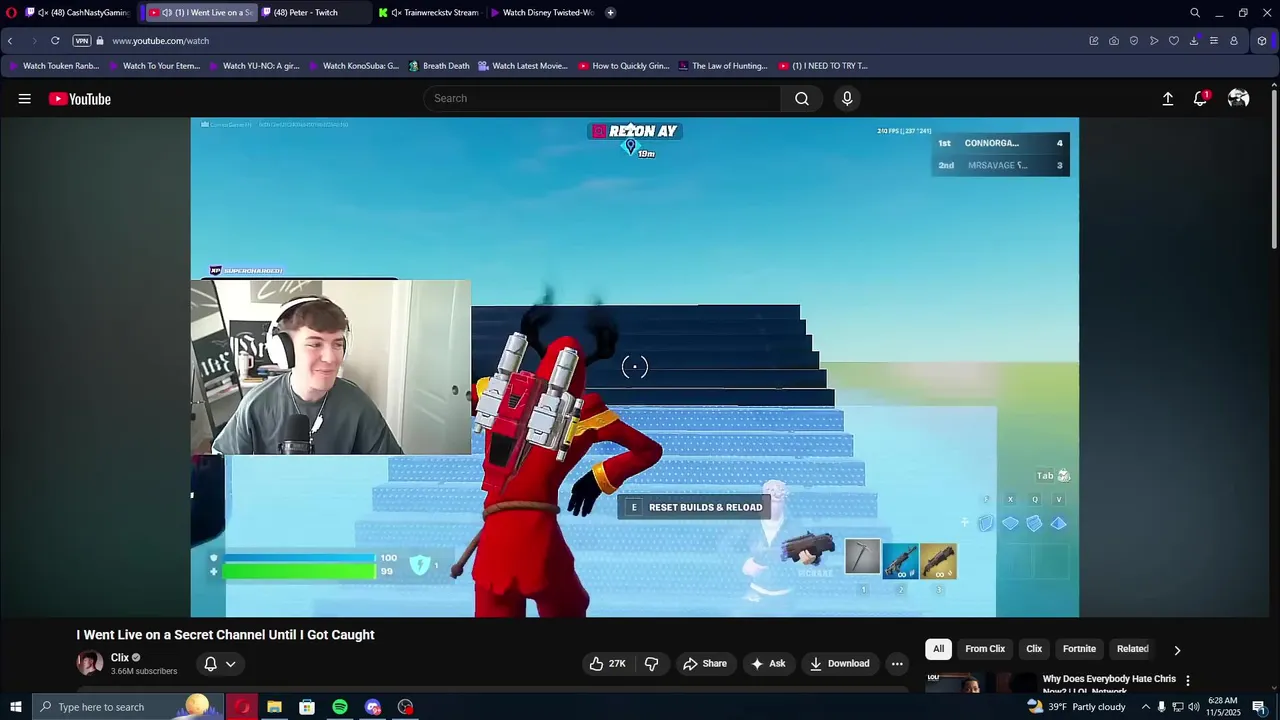Click the magnifier search button
Viewport: 1280px width, 720px height.
(802, 98)
